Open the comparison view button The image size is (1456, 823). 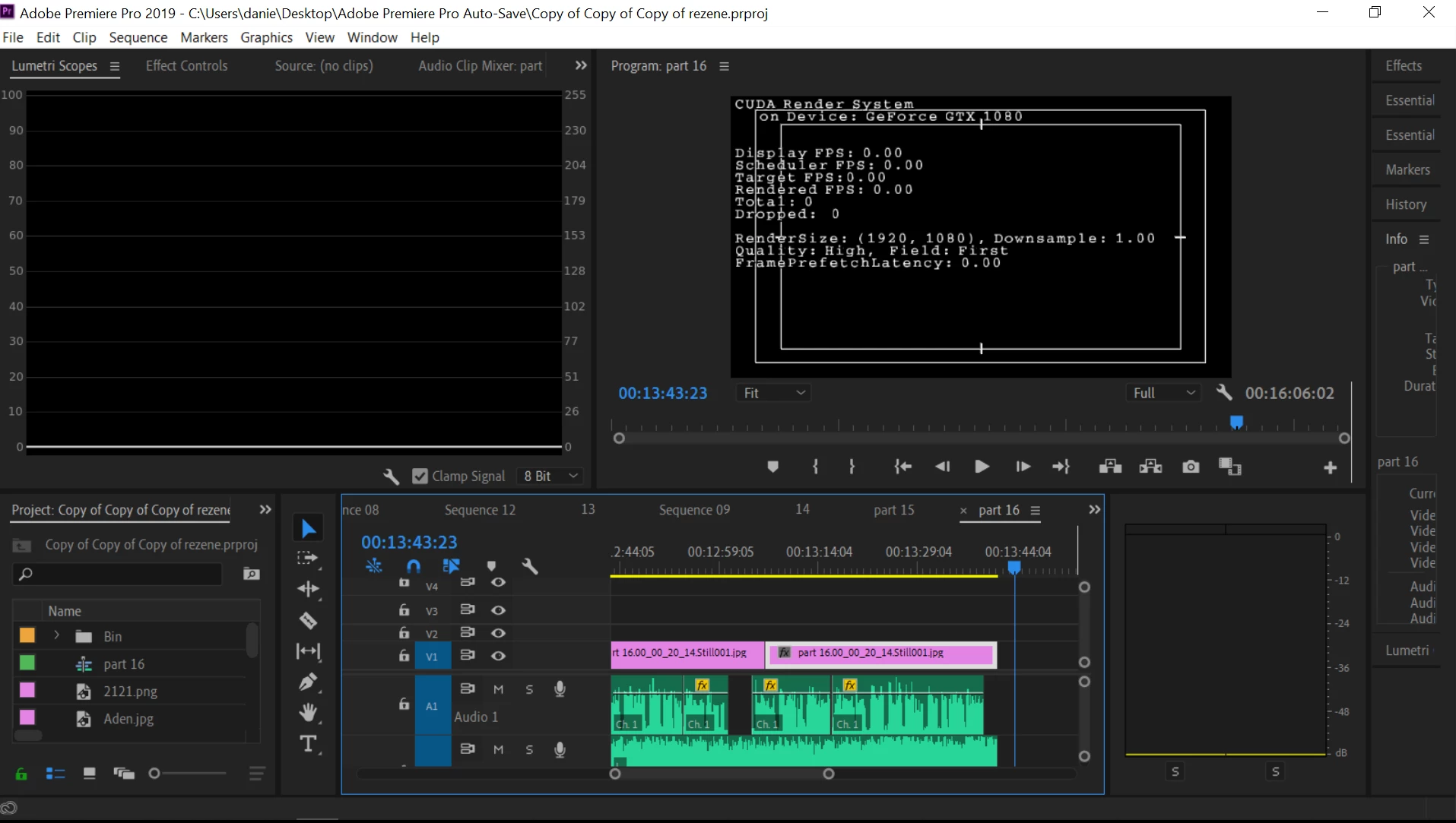click(1229, 467)
